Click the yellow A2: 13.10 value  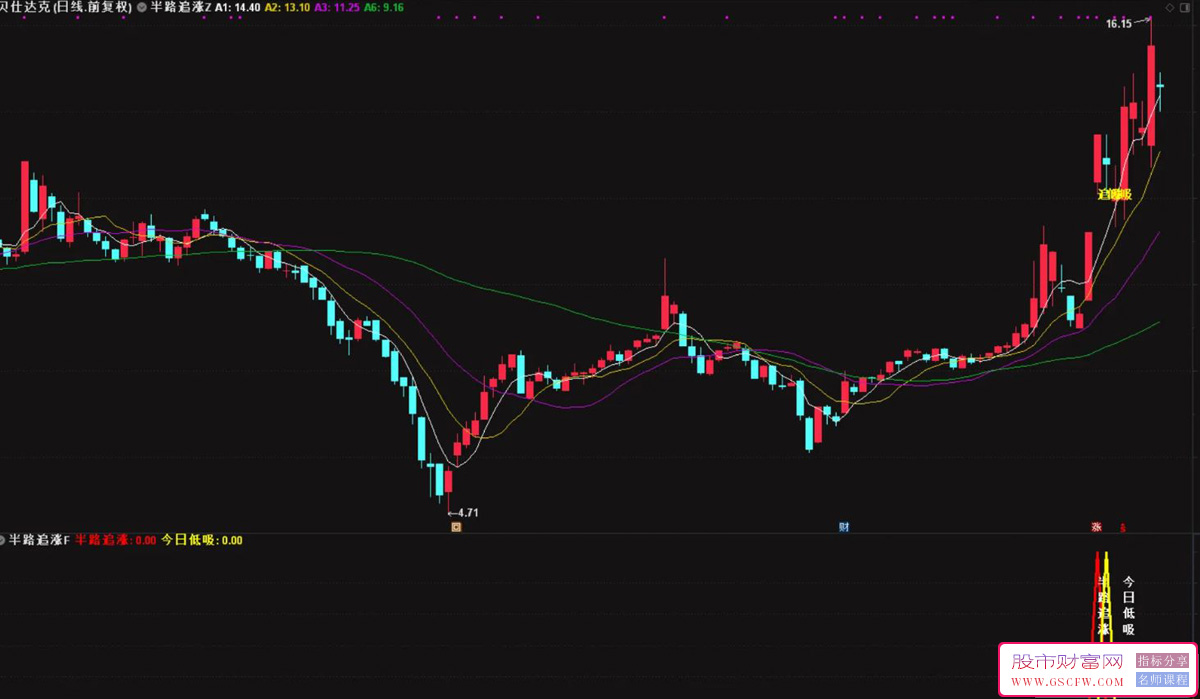coord(287,7)
